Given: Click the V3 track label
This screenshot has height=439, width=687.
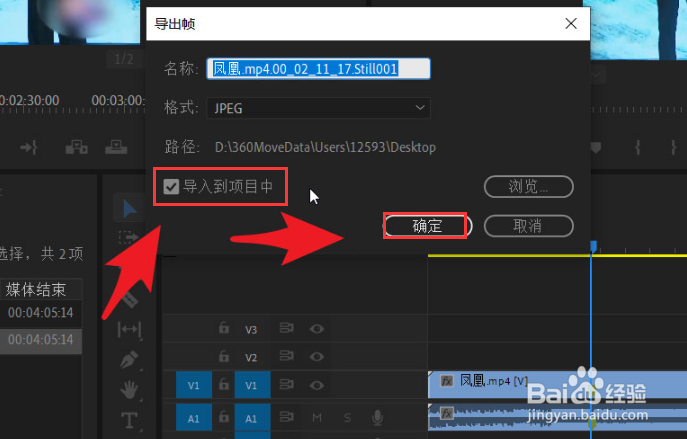Looking at the screenshot, I should 251,329.
